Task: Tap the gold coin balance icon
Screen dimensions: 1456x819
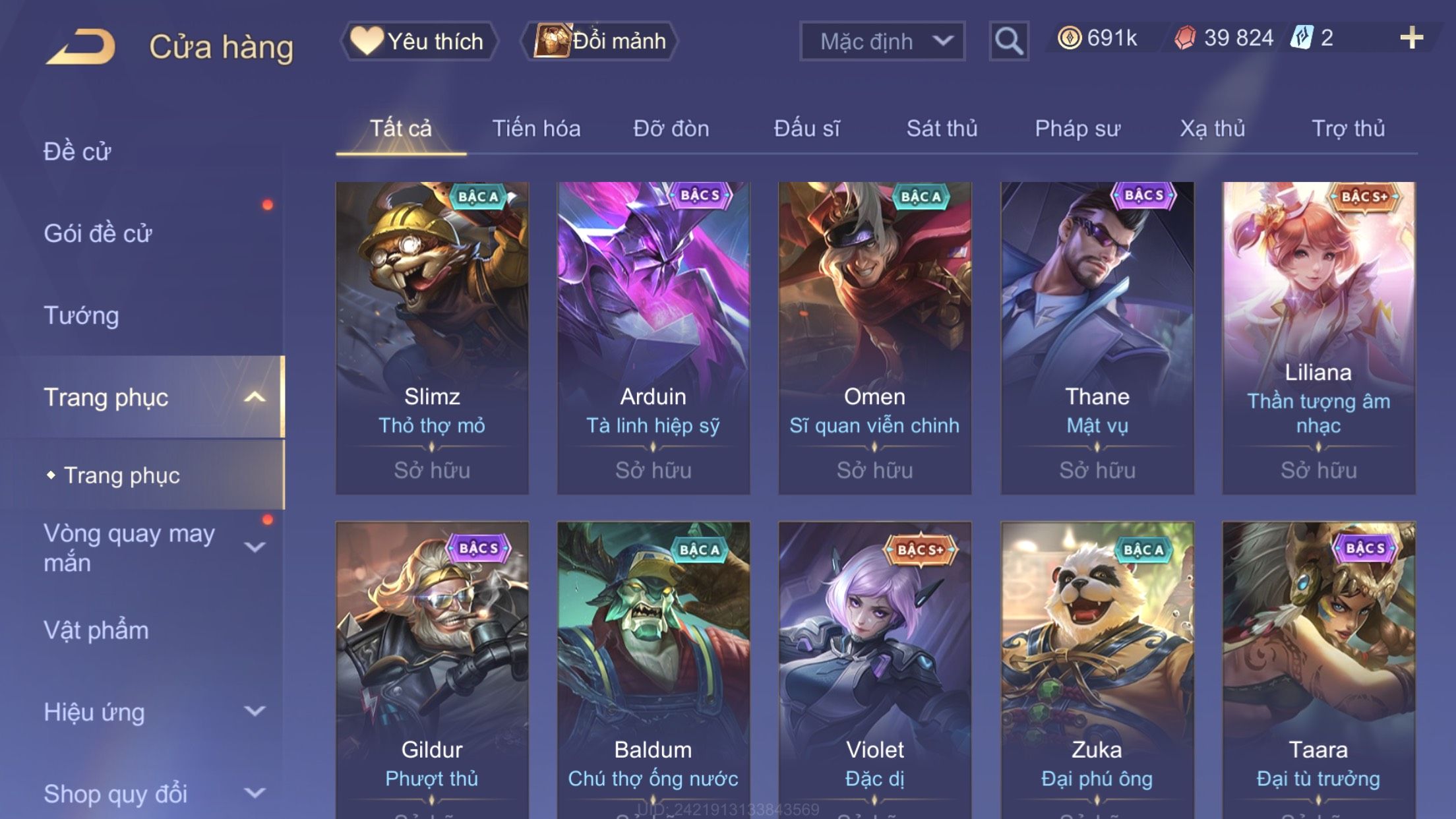Action: (1069, 38)
